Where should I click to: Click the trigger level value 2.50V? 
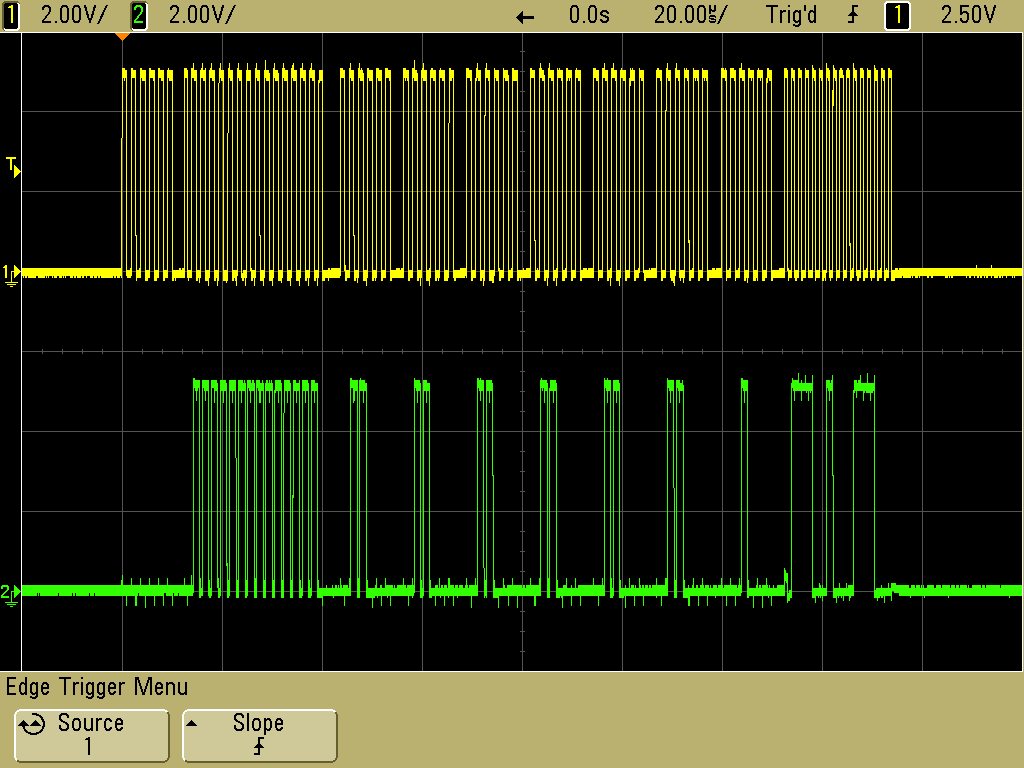tap(968, 15)
